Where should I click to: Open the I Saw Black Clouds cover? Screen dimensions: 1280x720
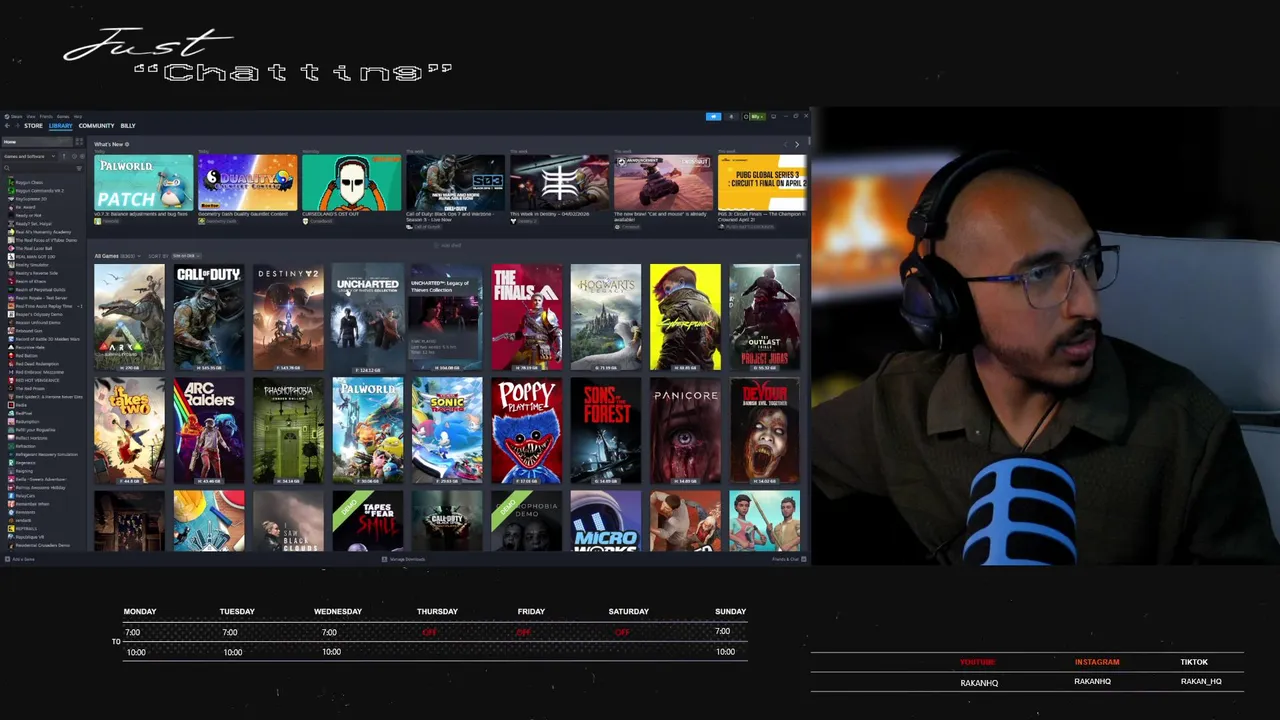[288, 521]
